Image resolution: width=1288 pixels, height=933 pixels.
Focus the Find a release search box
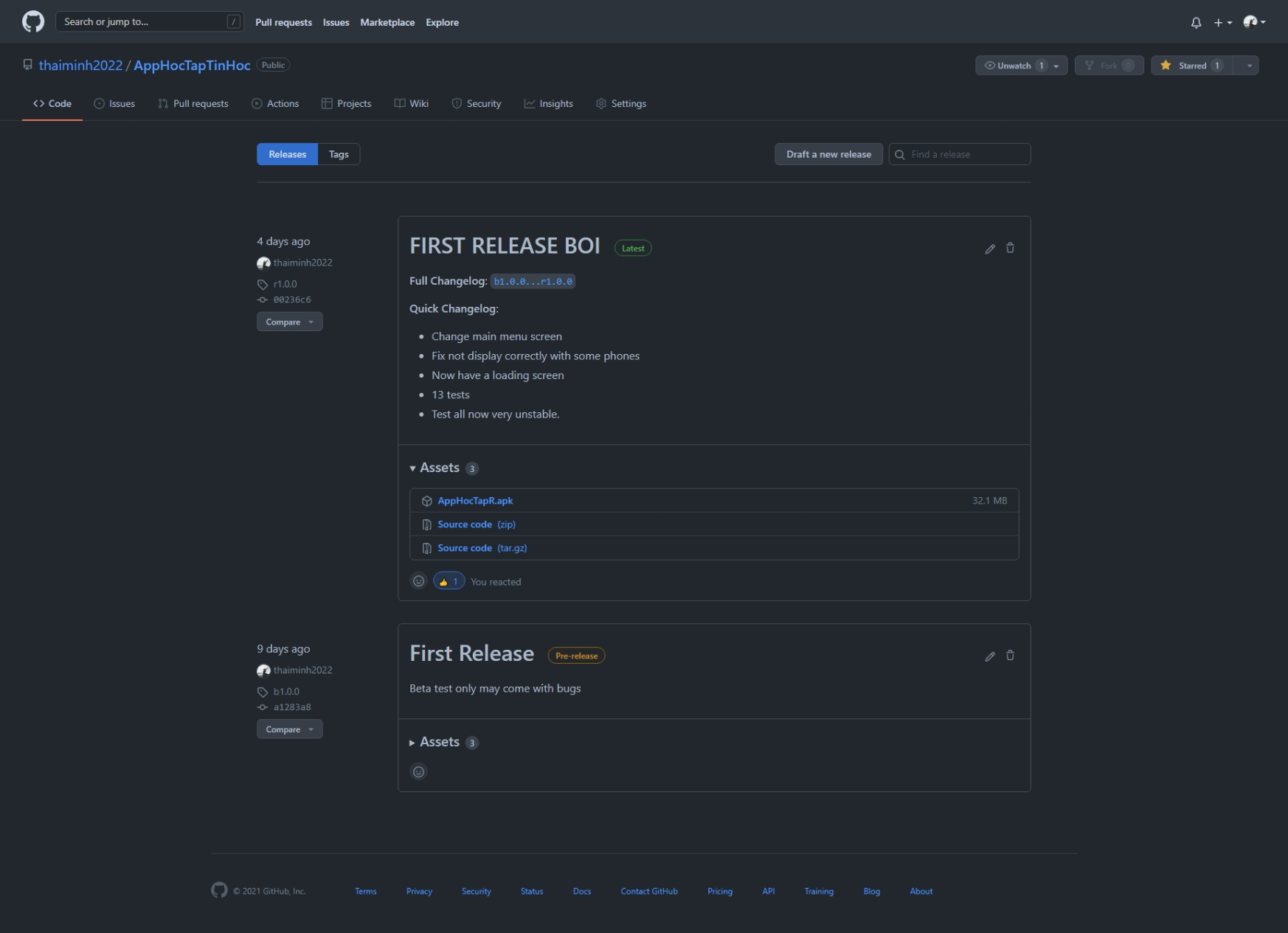(959, 154)
